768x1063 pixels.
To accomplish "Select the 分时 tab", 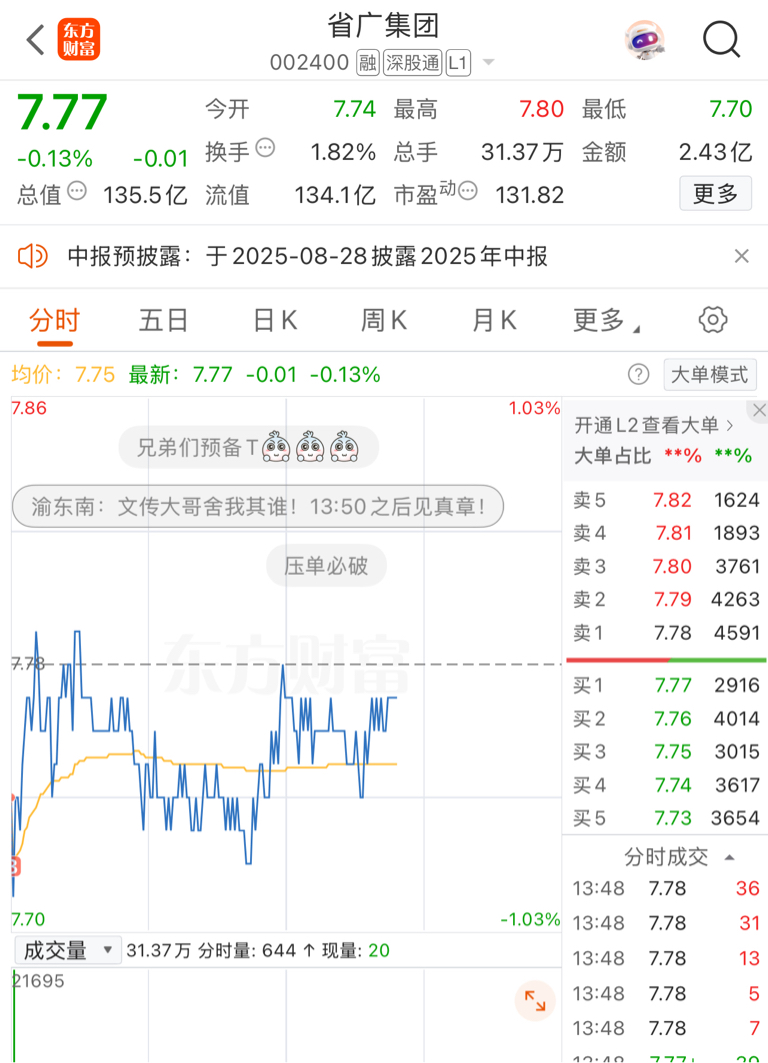I will coord(55,321).
